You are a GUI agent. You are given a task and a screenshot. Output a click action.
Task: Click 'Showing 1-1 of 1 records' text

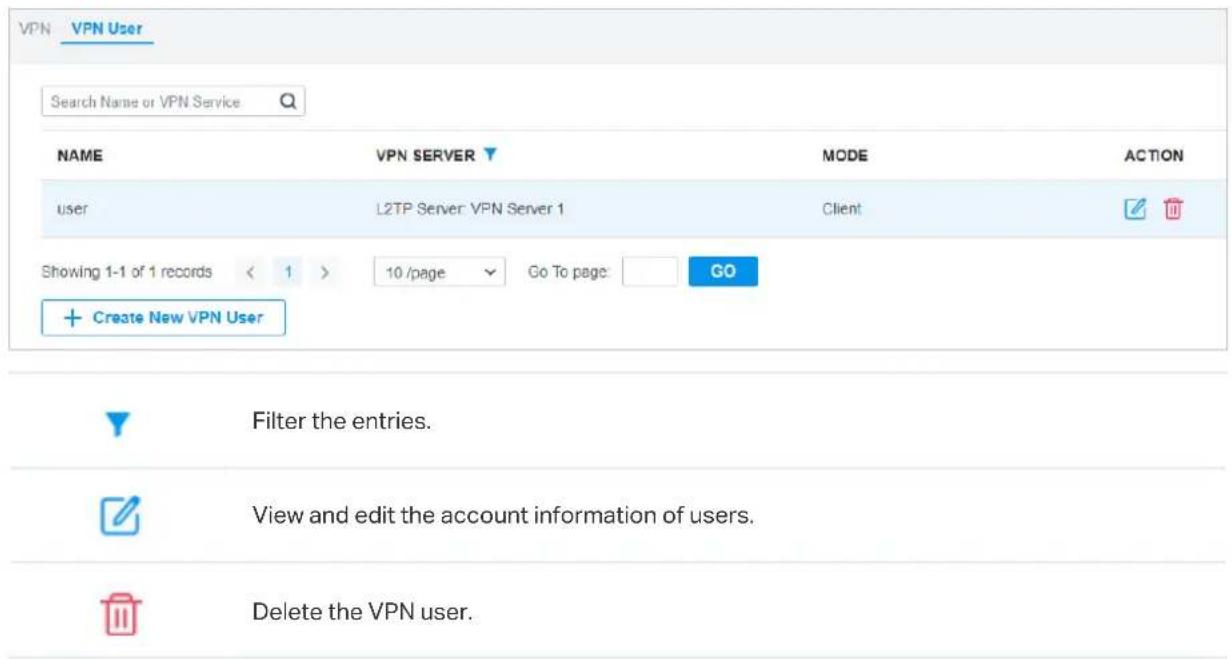[x=126, y=271]
